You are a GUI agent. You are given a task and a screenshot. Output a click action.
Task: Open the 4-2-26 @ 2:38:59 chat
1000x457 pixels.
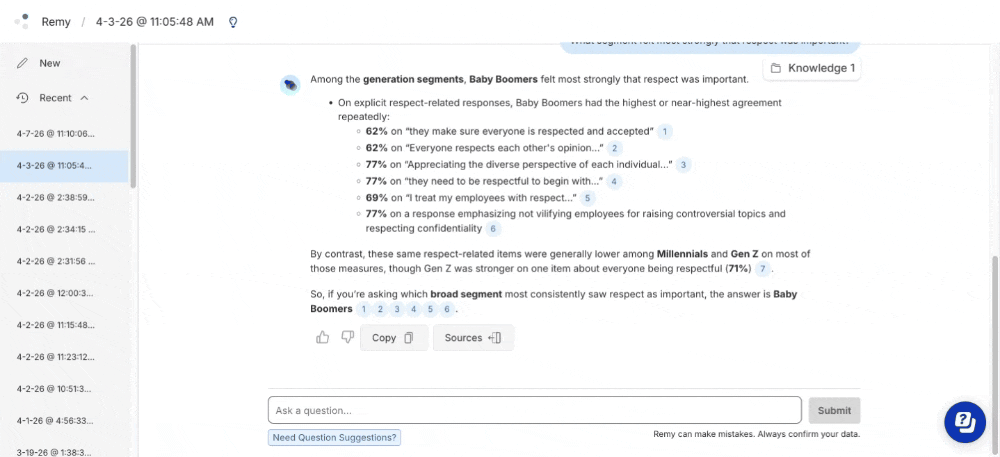56,197
